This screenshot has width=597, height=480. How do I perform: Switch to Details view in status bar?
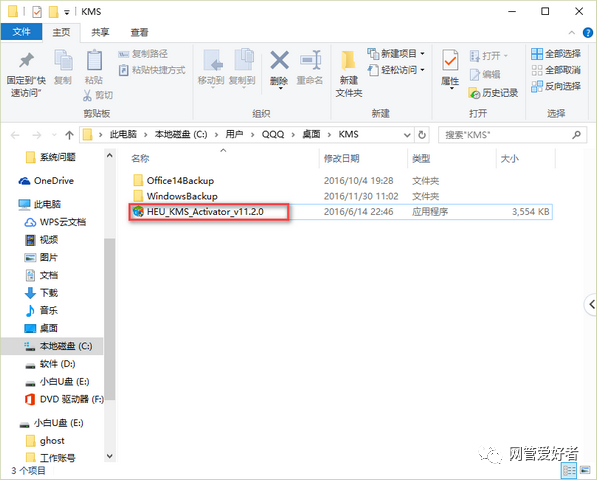569,470
